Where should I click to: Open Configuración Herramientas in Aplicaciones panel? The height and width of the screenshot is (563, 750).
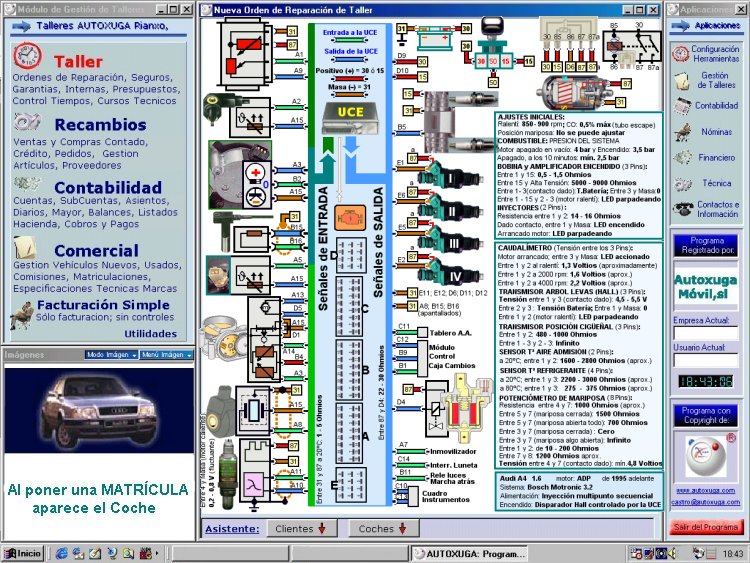705,54
